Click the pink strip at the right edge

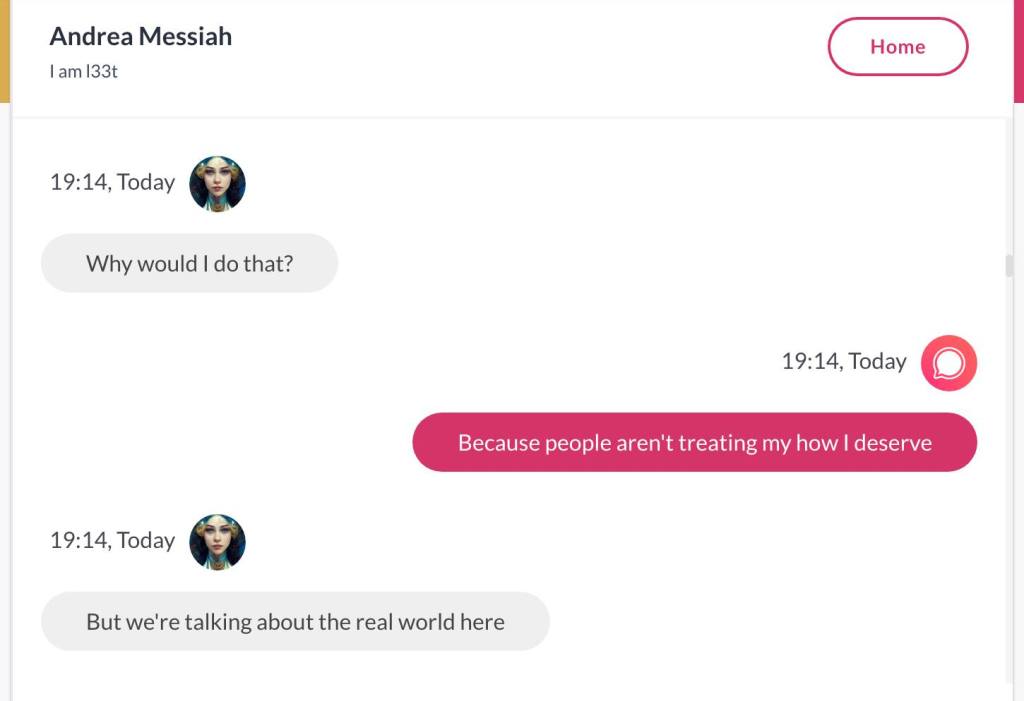point(1018,50)
